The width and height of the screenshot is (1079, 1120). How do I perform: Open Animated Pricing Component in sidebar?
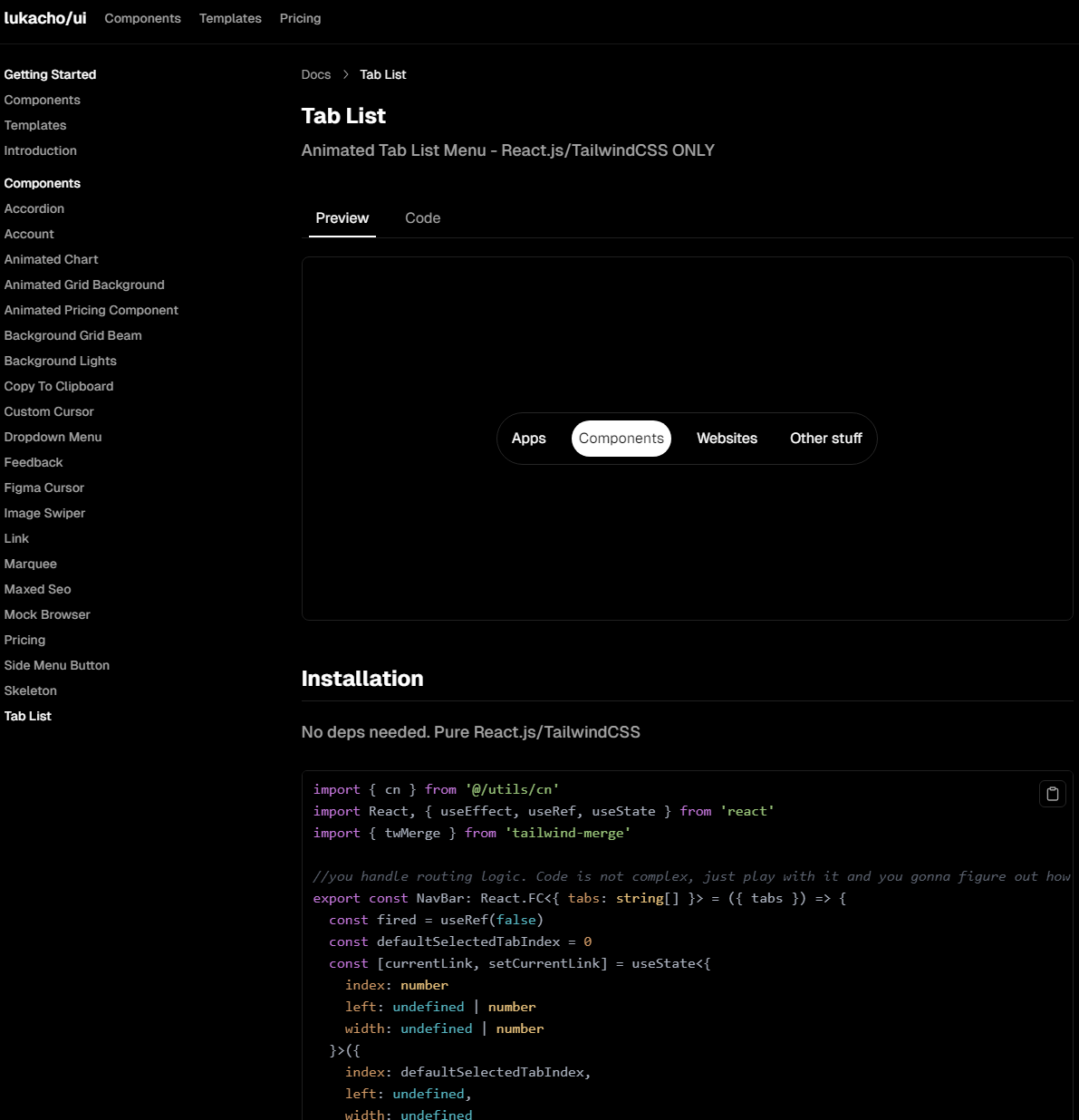point(92,310)
